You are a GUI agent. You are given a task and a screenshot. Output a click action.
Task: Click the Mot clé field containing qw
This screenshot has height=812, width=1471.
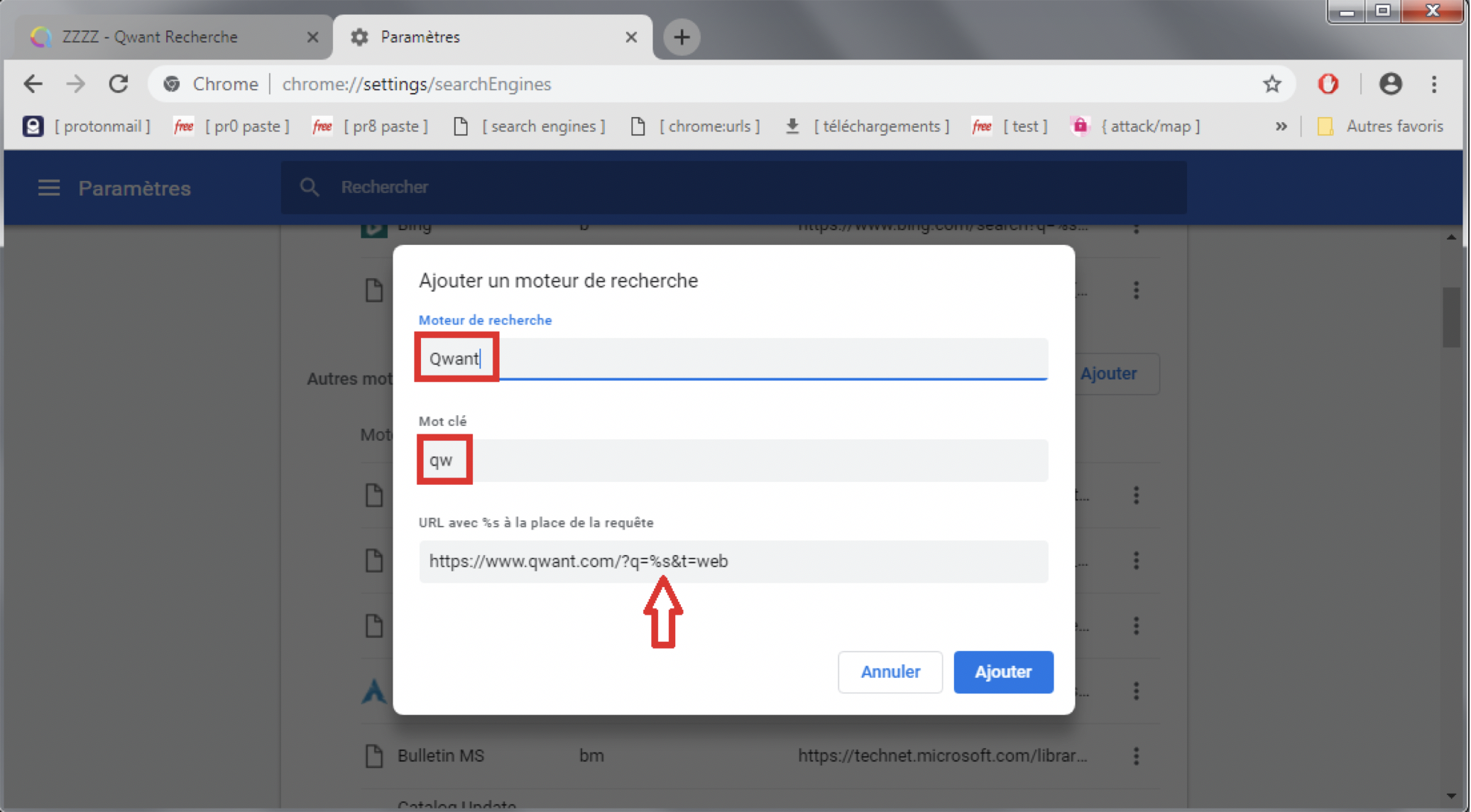(x=733, y=460)
